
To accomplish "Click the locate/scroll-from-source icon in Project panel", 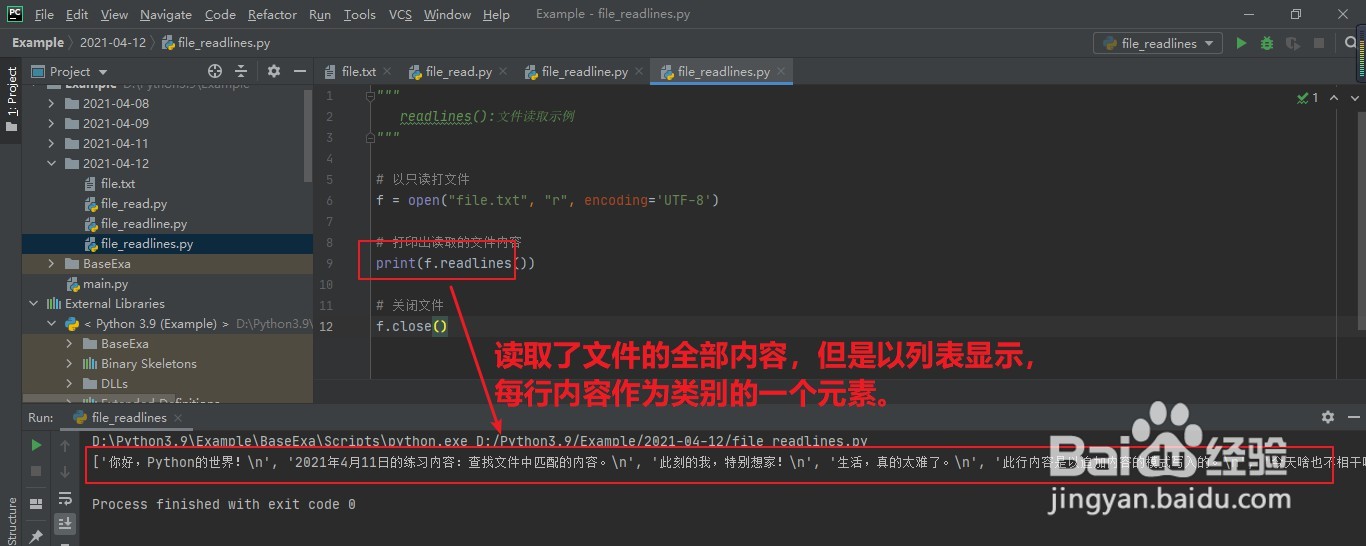I will 214,71.
